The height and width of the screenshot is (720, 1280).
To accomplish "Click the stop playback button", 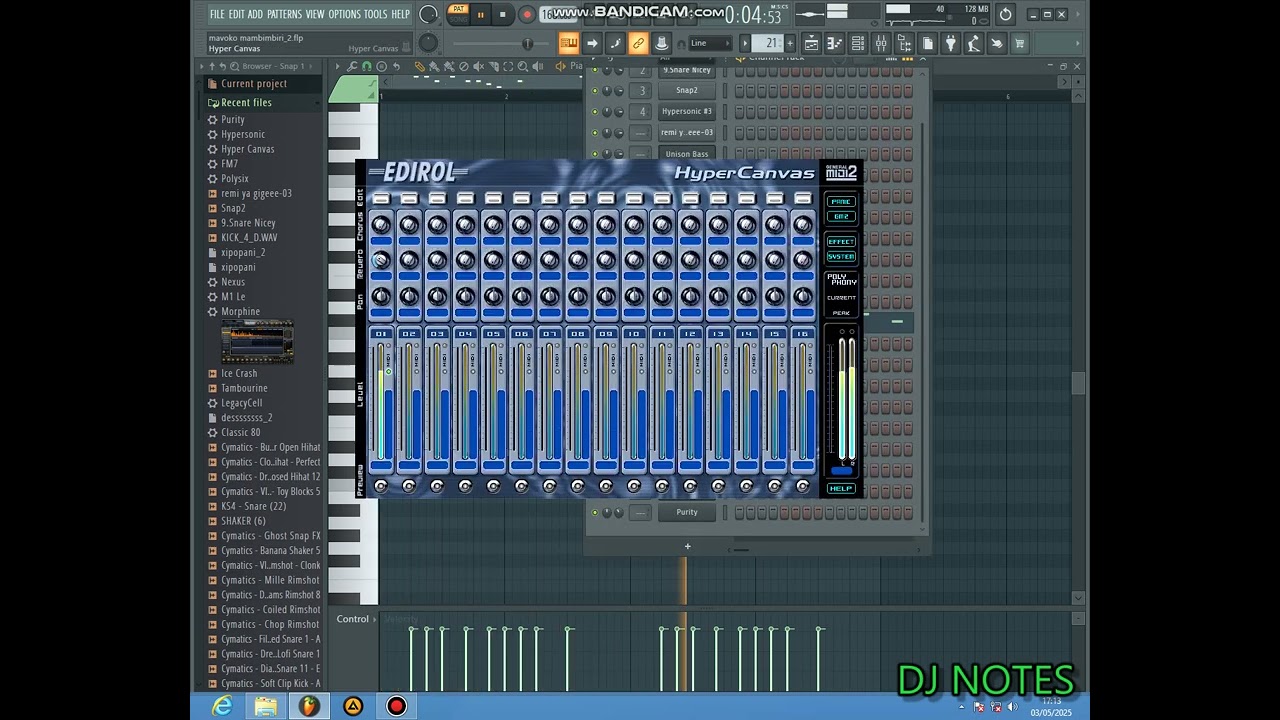I will point(502,15).
